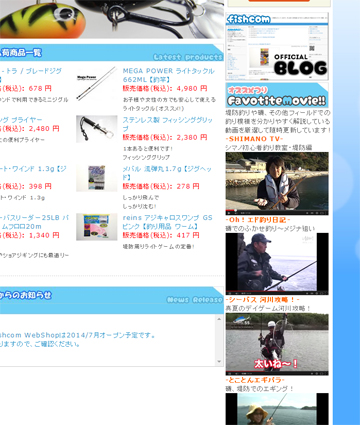The image size is (360, 425).
Task: Click the MEGA POWER fishing rod thumbnail
Action: click(x=97, y=83)
